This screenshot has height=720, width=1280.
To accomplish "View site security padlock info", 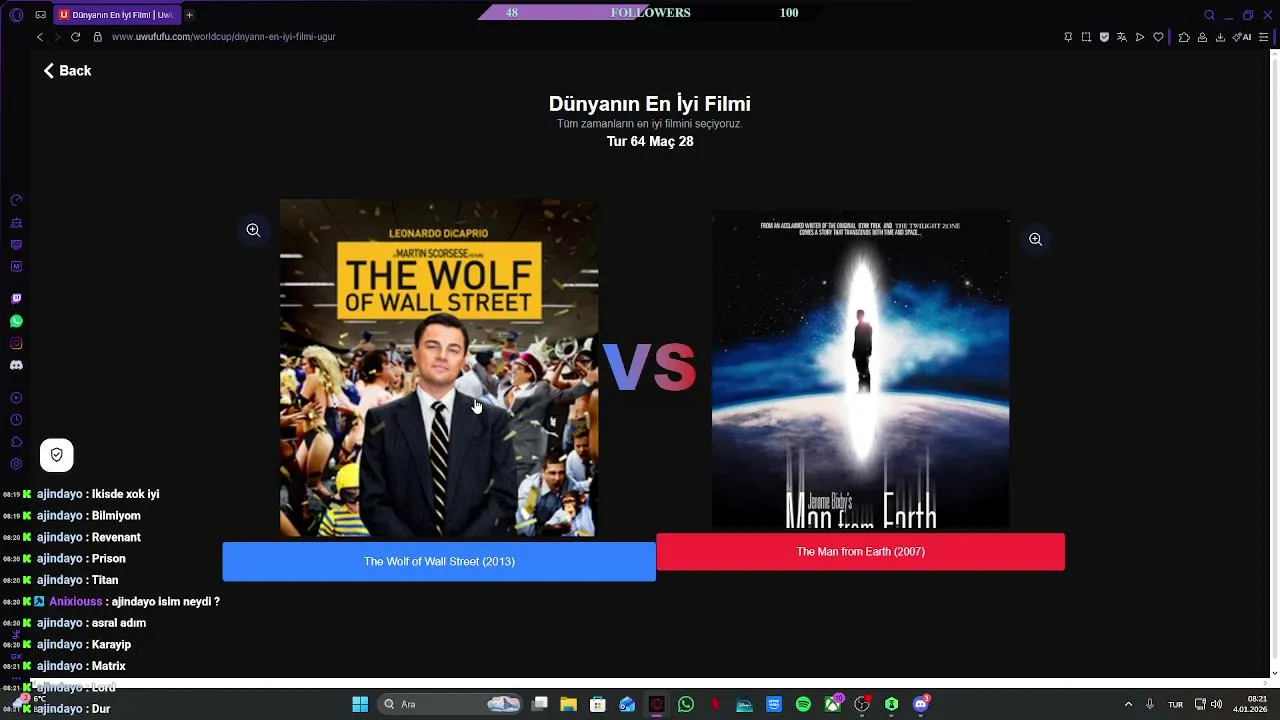I will click(97, 37).
